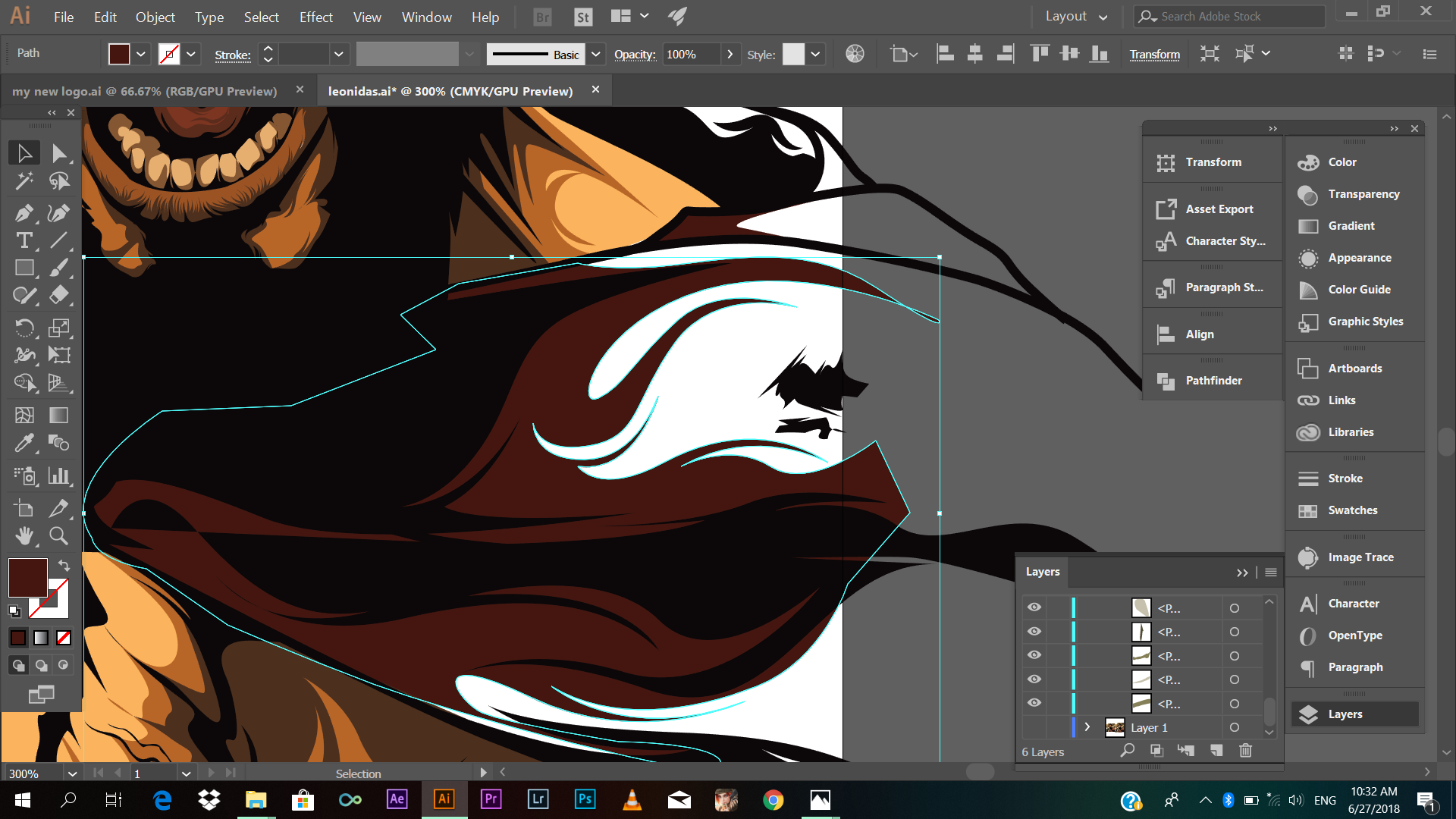
Task: Pick the Hand tool
Action: pos(24,536)
